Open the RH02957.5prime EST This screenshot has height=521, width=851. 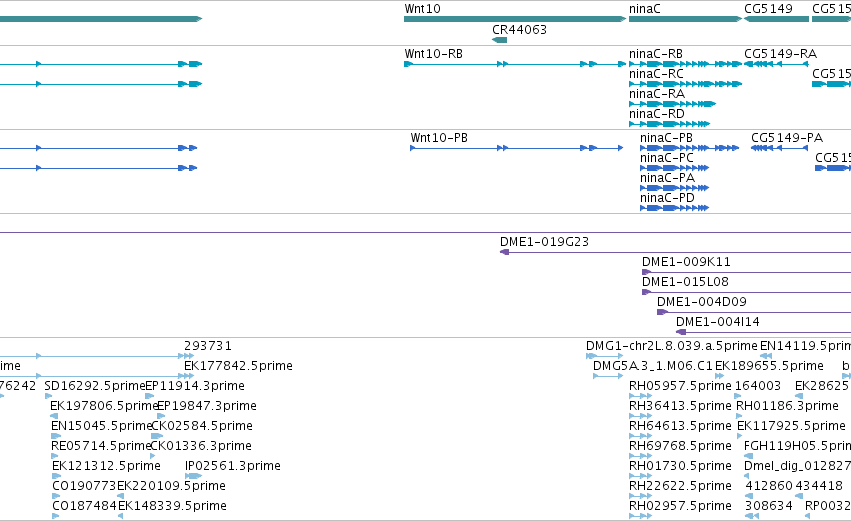coord(680,506)
